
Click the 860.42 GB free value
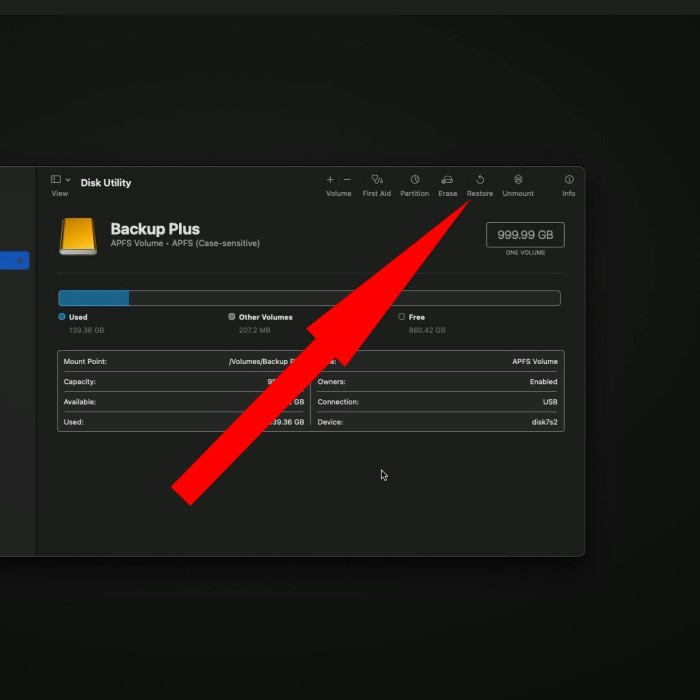click(427, 330)
